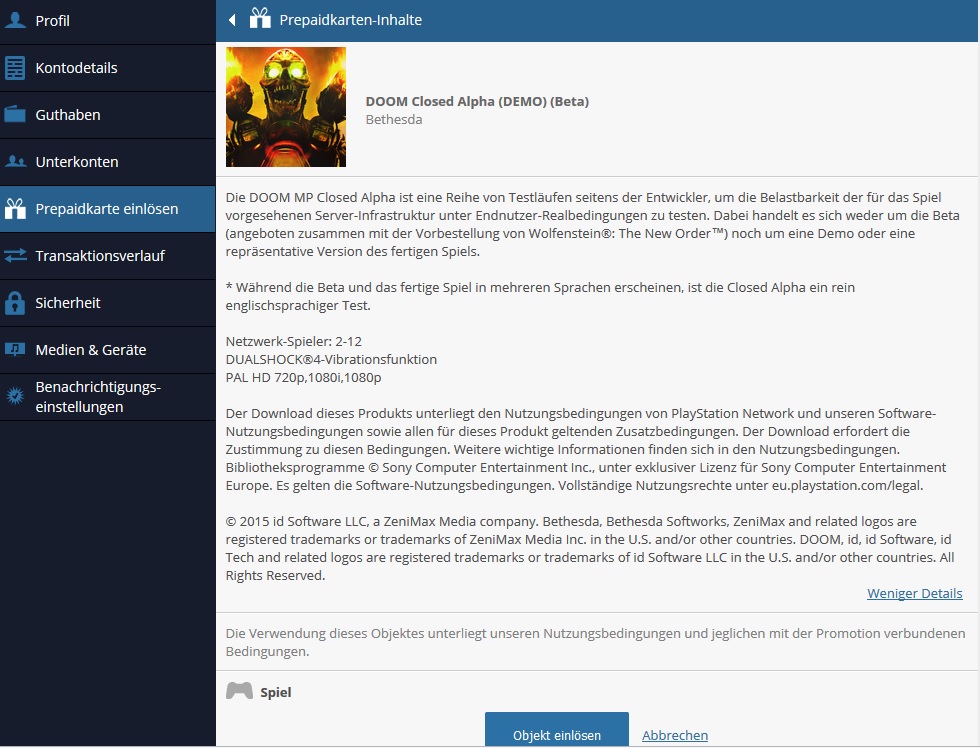Open the Profil menu item
This screenshot has width=980, height=748.
click(x=108, y=21)
